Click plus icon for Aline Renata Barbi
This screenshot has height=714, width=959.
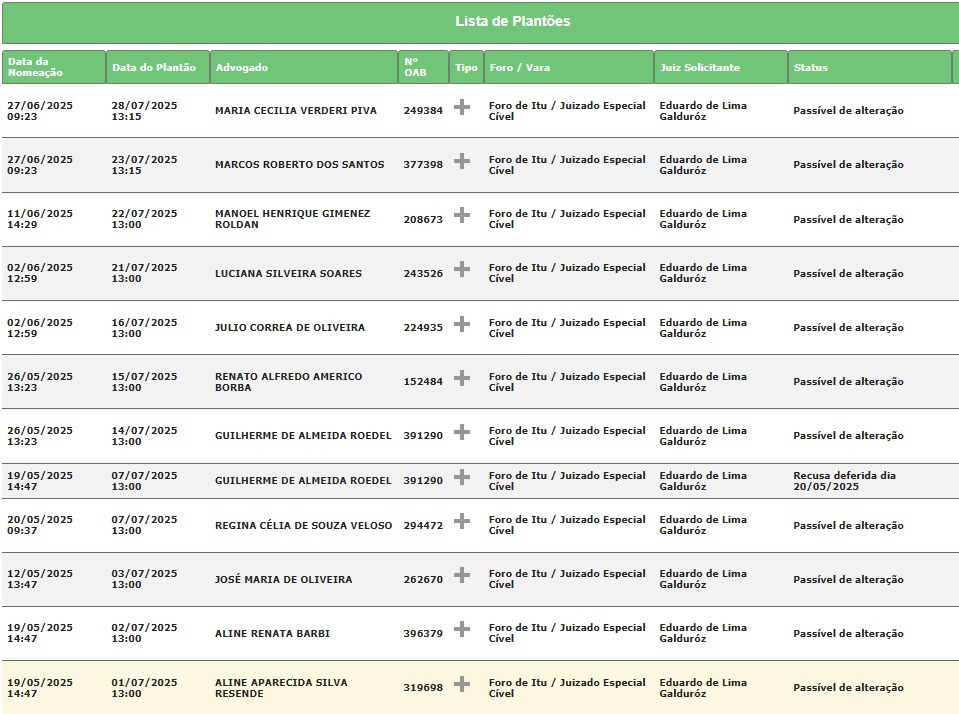tap(462, 629)
